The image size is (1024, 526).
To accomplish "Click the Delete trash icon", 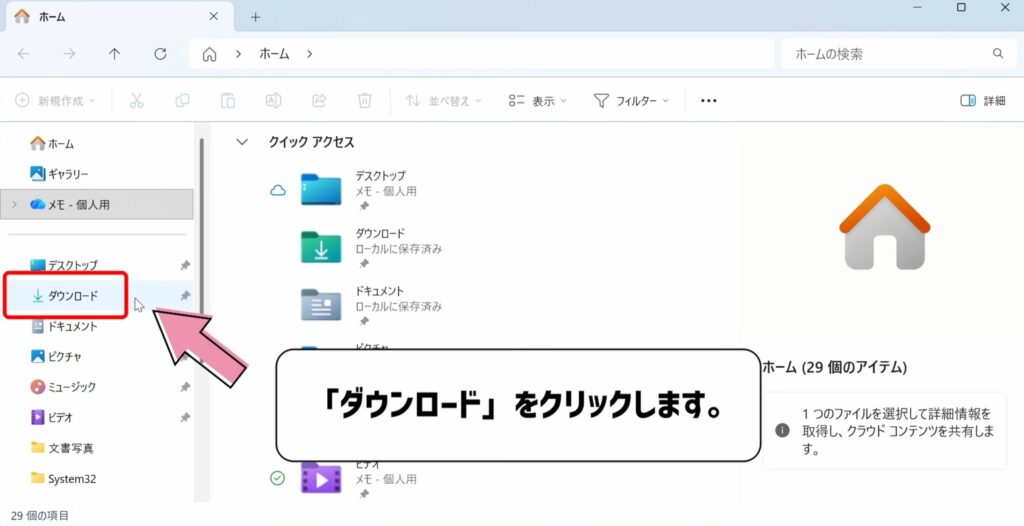I will (x=365, y=101).
